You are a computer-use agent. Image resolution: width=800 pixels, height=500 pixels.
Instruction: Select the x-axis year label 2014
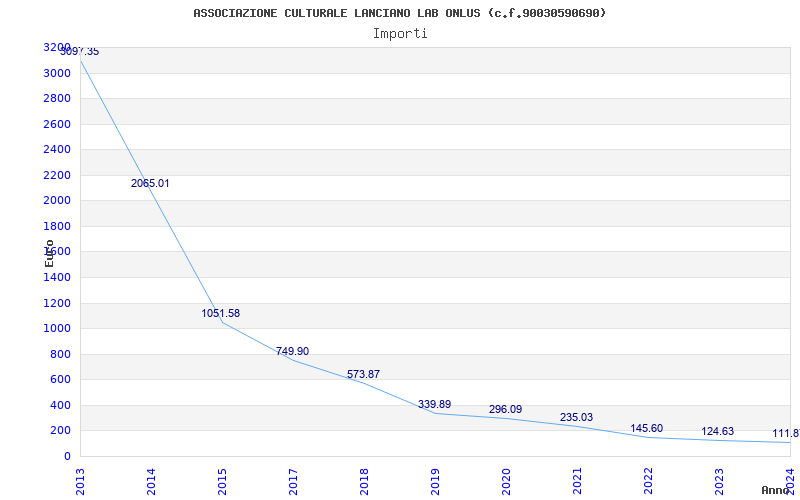point(151,482)
